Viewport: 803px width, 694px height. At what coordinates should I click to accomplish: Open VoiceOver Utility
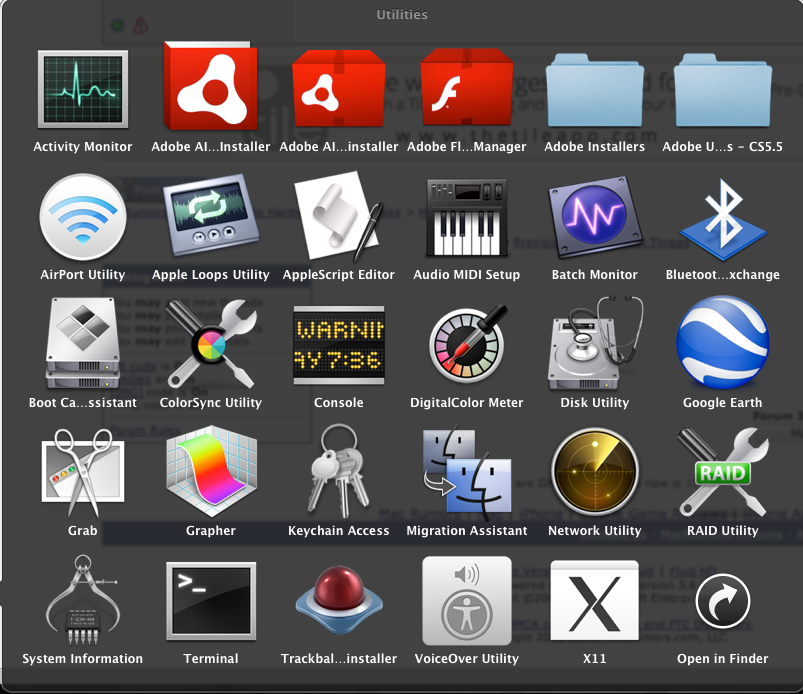[467, 601]
